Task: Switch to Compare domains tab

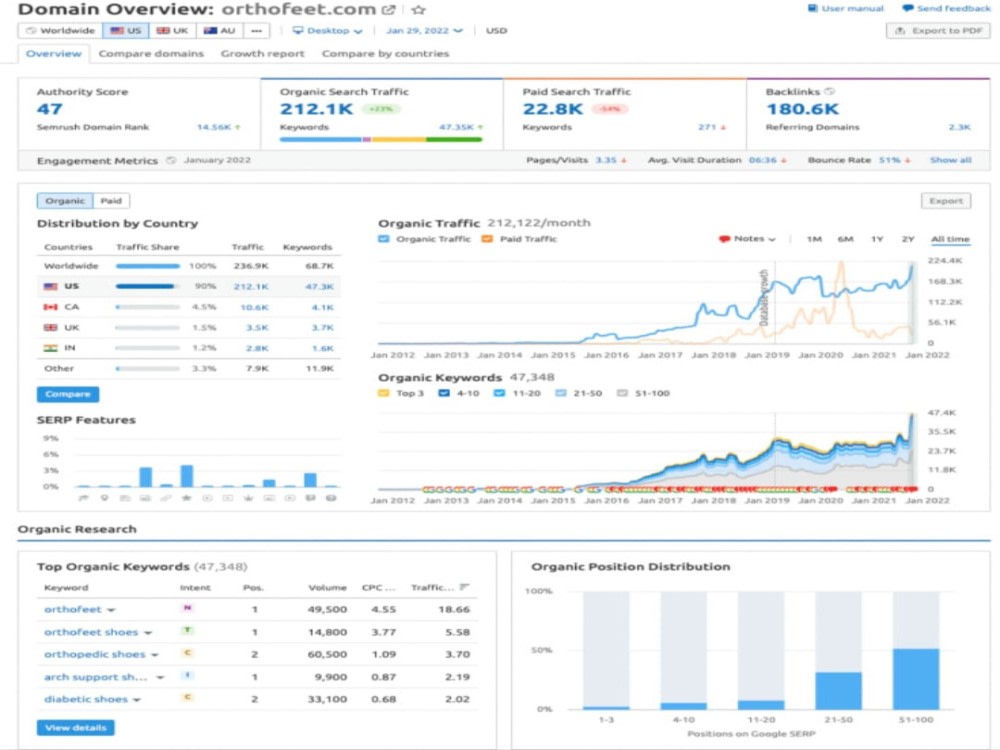Action: pos(151,54)
